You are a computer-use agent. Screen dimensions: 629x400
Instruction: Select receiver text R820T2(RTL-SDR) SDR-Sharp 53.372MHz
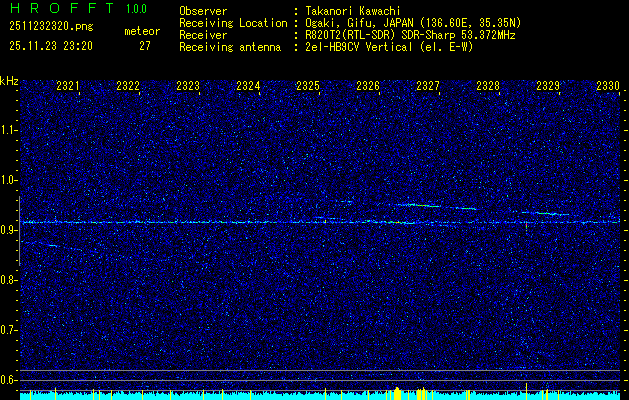click(x=410, y=35)
